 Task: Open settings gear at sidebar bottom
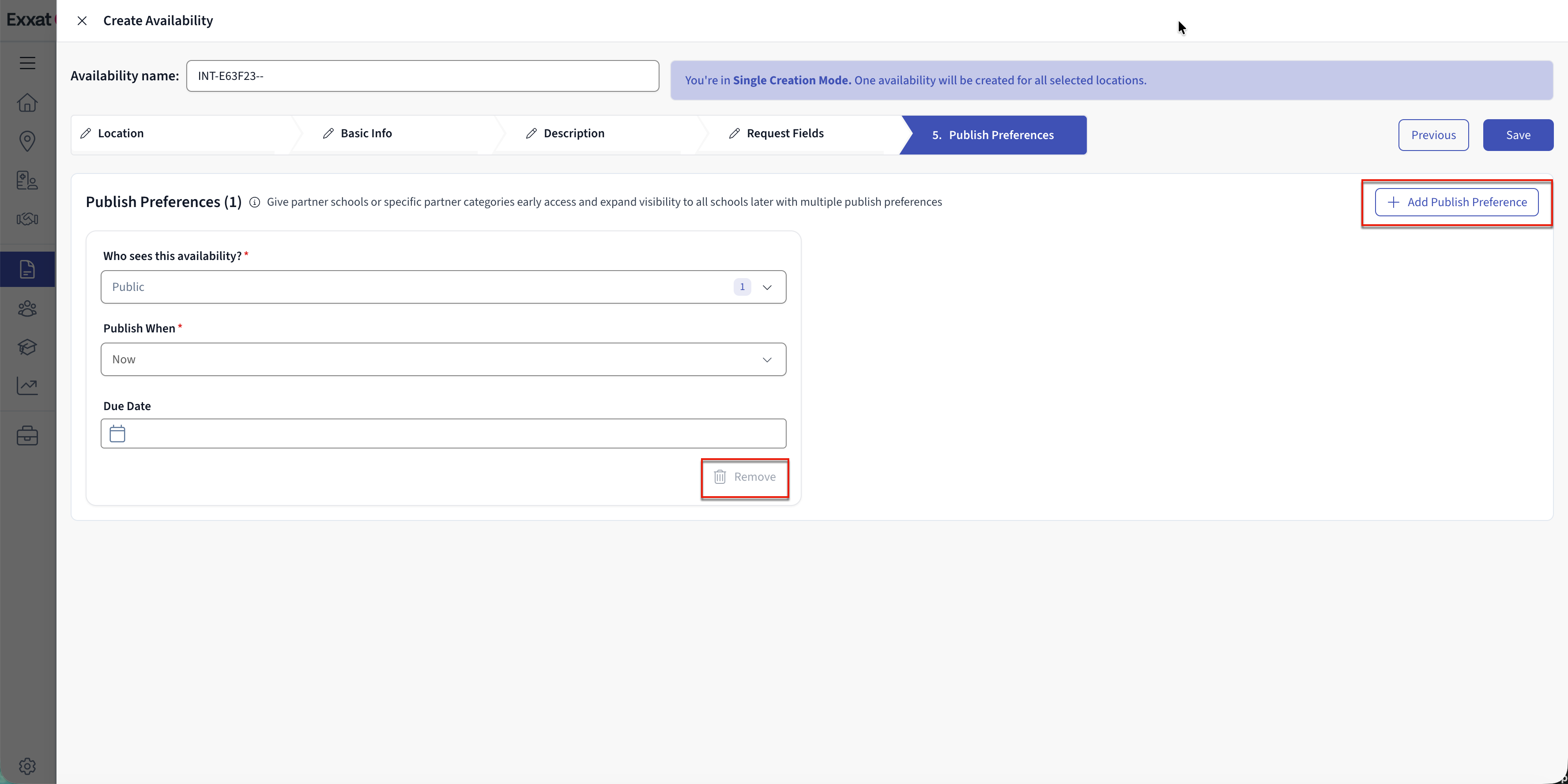click(x=27, y=766)
